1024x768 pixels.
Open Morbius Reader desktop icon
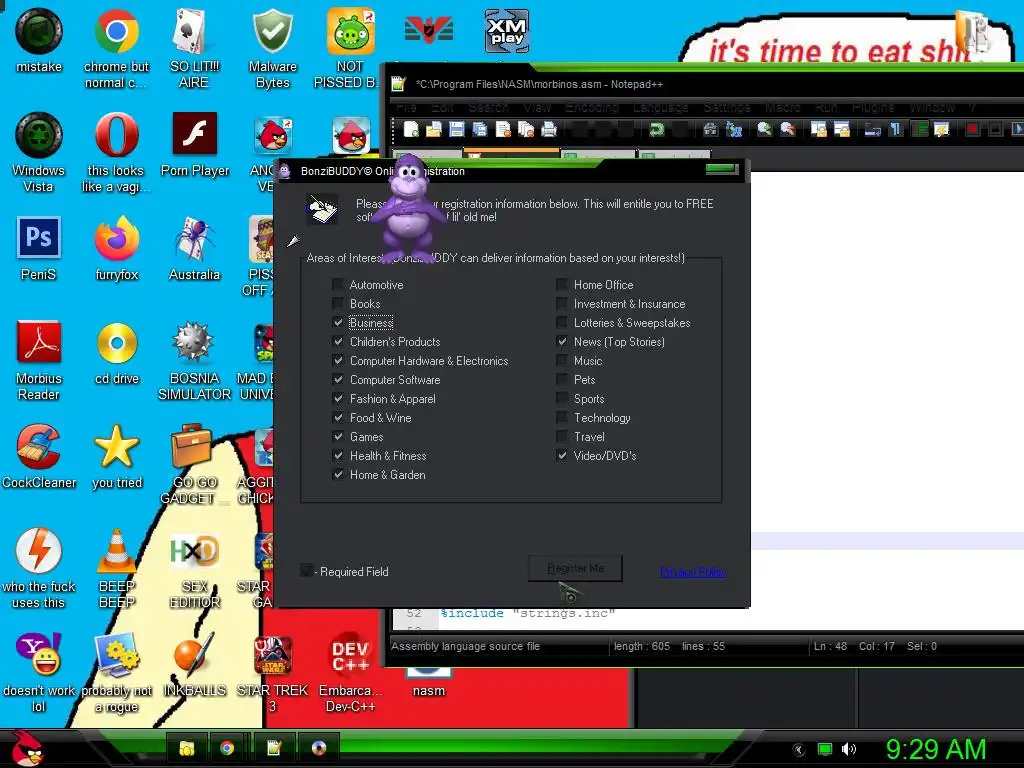point(39,360)
